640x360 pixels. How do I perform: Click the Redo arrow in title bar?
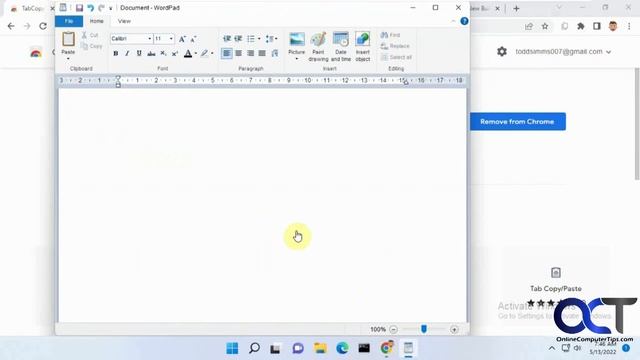[101, 8]
